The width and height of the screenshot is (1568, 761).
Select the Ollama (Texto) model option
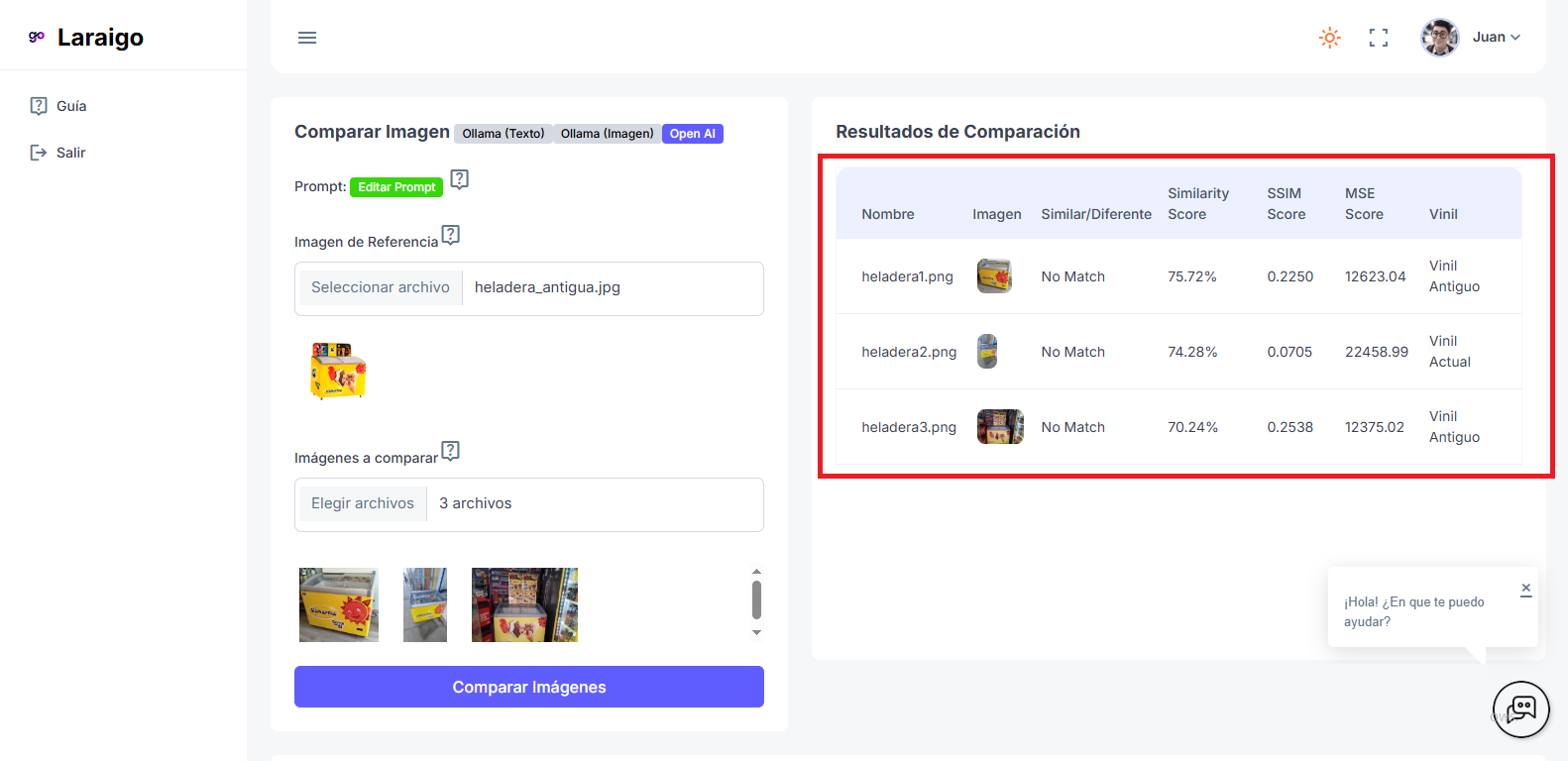pos(503,134)
